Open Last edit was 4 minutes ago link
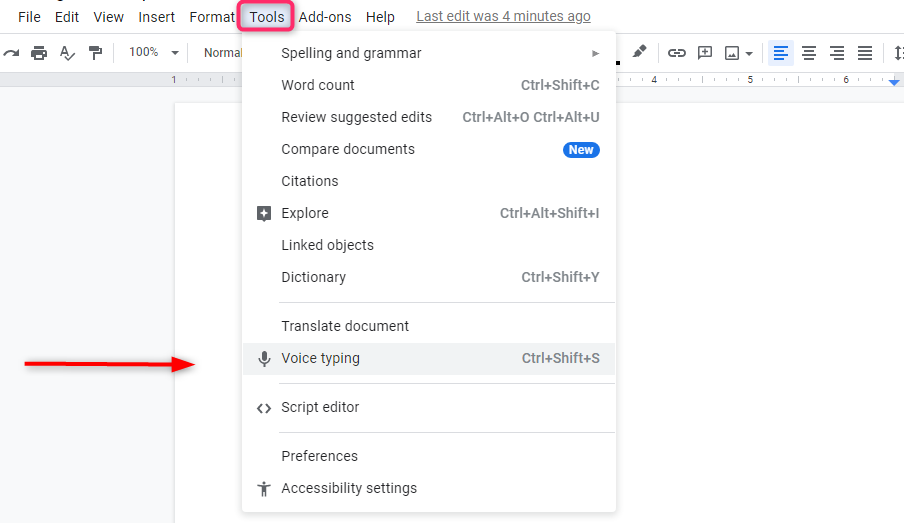Image resolution: width=904 pixels, height=523 pixels. point(503,17)
